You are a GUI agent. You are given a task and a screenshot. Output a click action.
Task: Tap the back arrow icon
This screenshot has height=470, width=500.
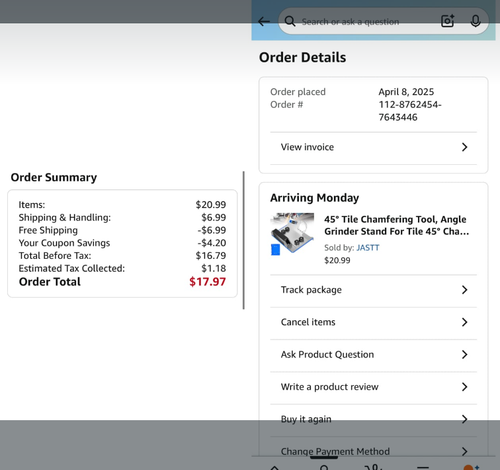click(x=264, y=22)
